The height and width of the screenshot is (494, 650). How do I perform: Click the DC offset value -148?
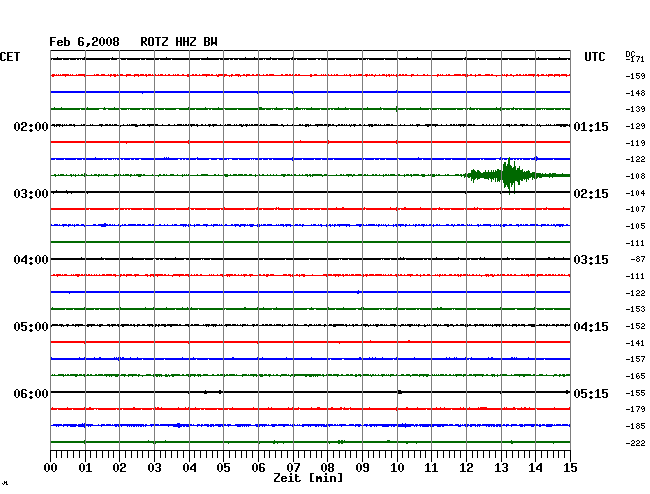pyautogui.click(x=635, y=93)
